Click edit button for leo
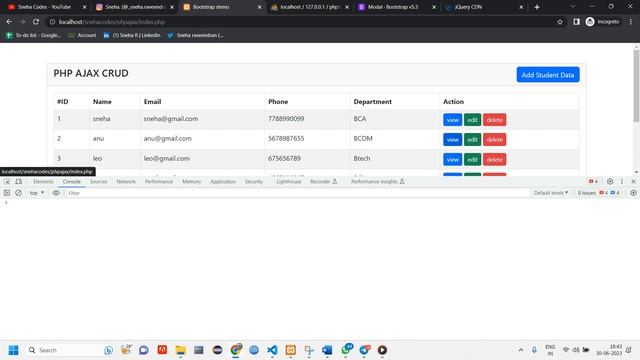The height and width of the screenshot is (360, 640). pyautogui.click(x=472, y=159)
